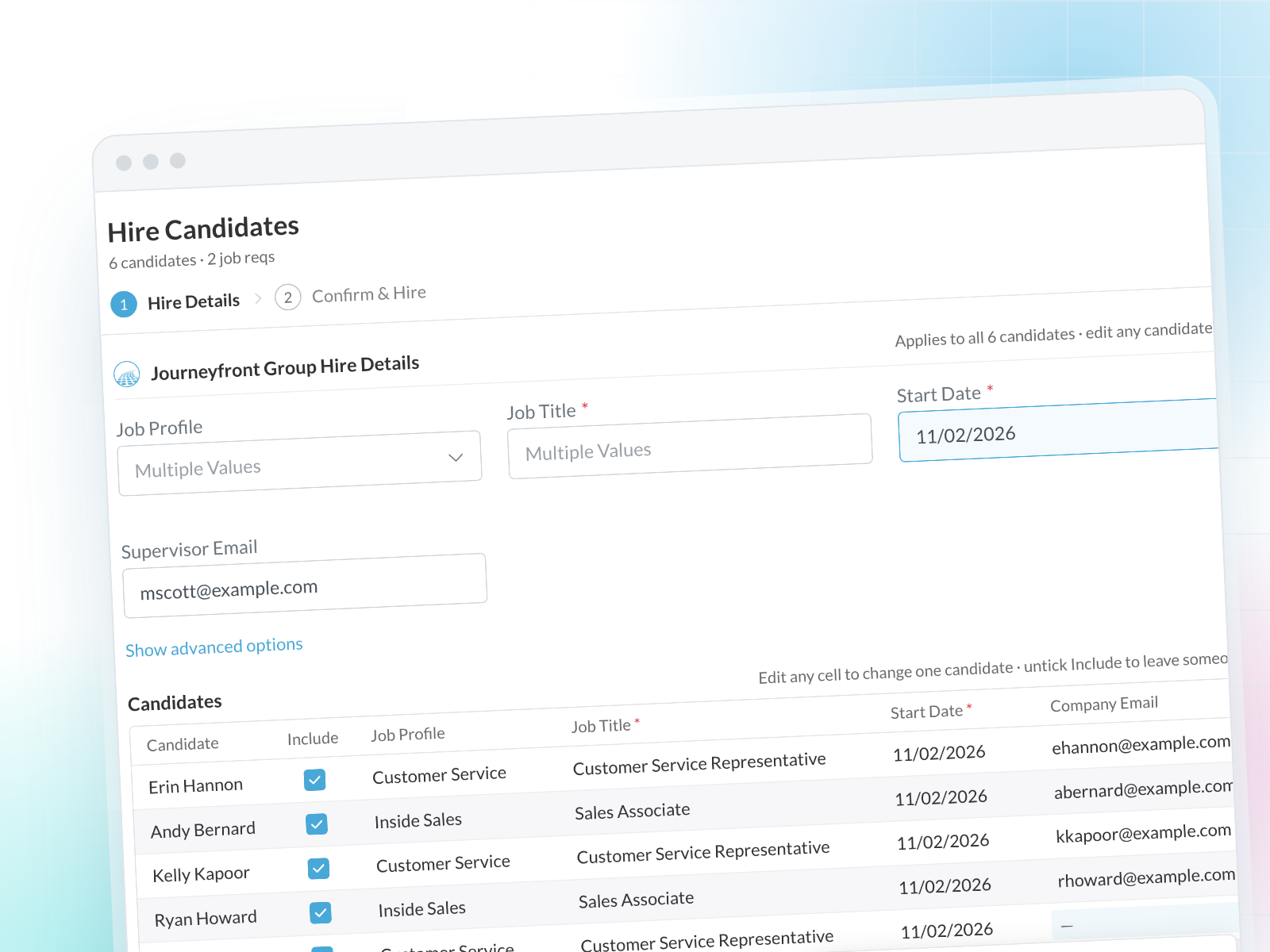Click the chevron separator between steps

(x=258, y=299)
